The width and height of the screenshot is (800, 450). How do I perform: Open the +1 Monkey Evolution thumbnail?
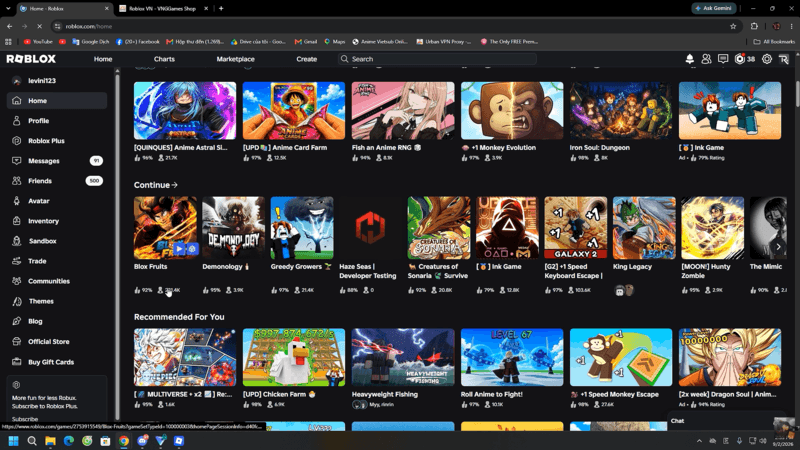pyautogui.click(x=512, y=111)
